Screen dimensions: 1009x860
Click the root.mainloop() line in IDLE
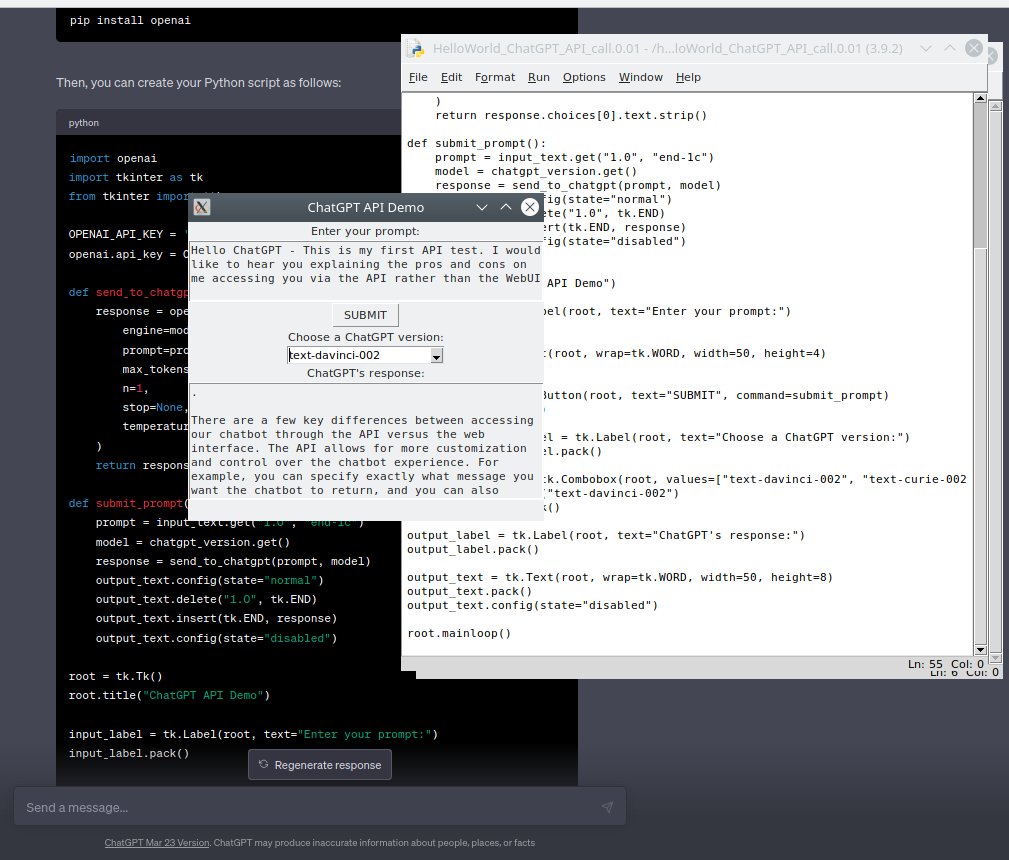click(x=459, y=633)
